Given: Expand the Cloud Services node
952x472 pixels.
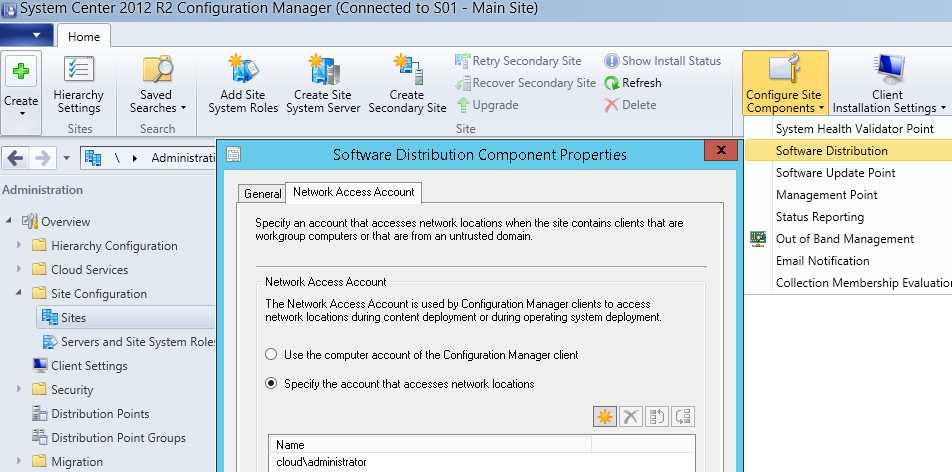Looking at the screenshot, I should [19, 269].
